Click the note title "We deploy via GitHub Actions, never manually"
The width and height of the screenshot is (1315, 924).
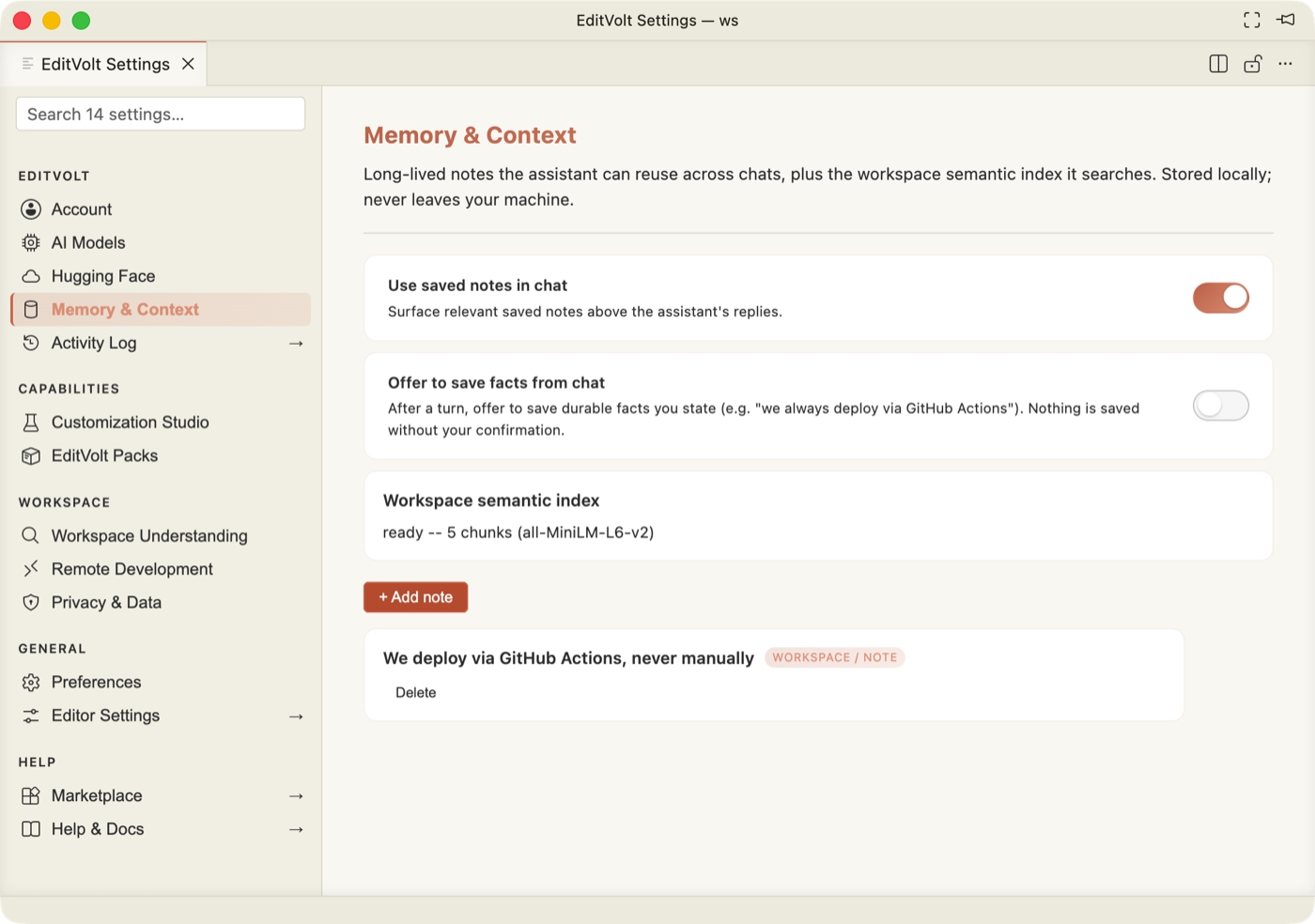568,658
